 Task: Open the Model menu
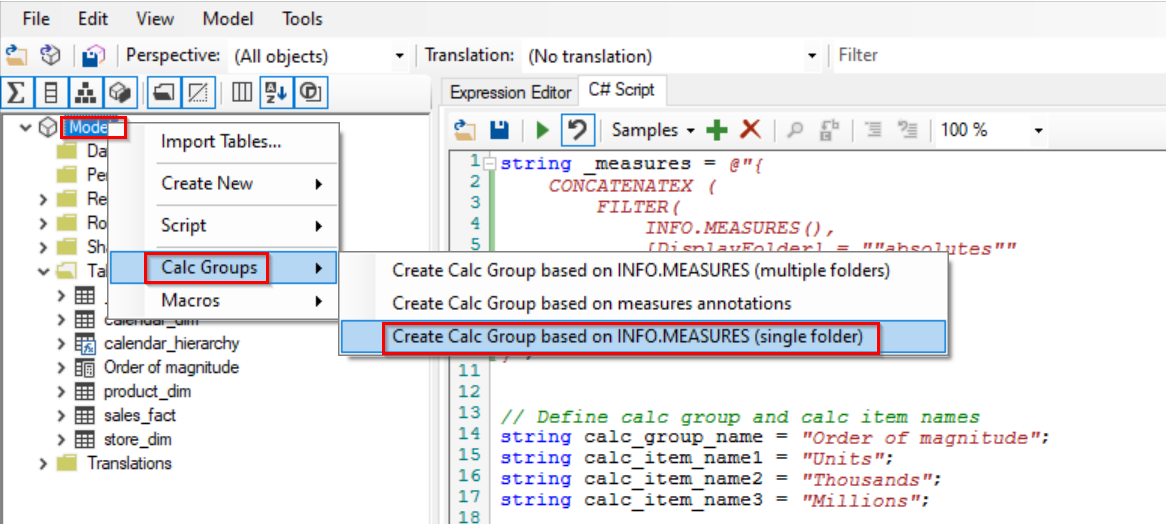tap(228, 19)
